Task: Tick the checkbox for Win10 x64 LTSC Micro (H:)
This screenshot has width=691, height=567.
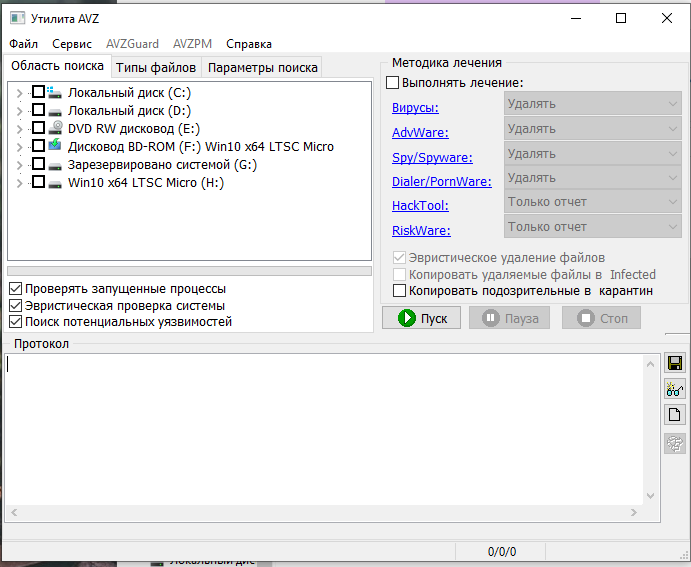Action: 38,182
